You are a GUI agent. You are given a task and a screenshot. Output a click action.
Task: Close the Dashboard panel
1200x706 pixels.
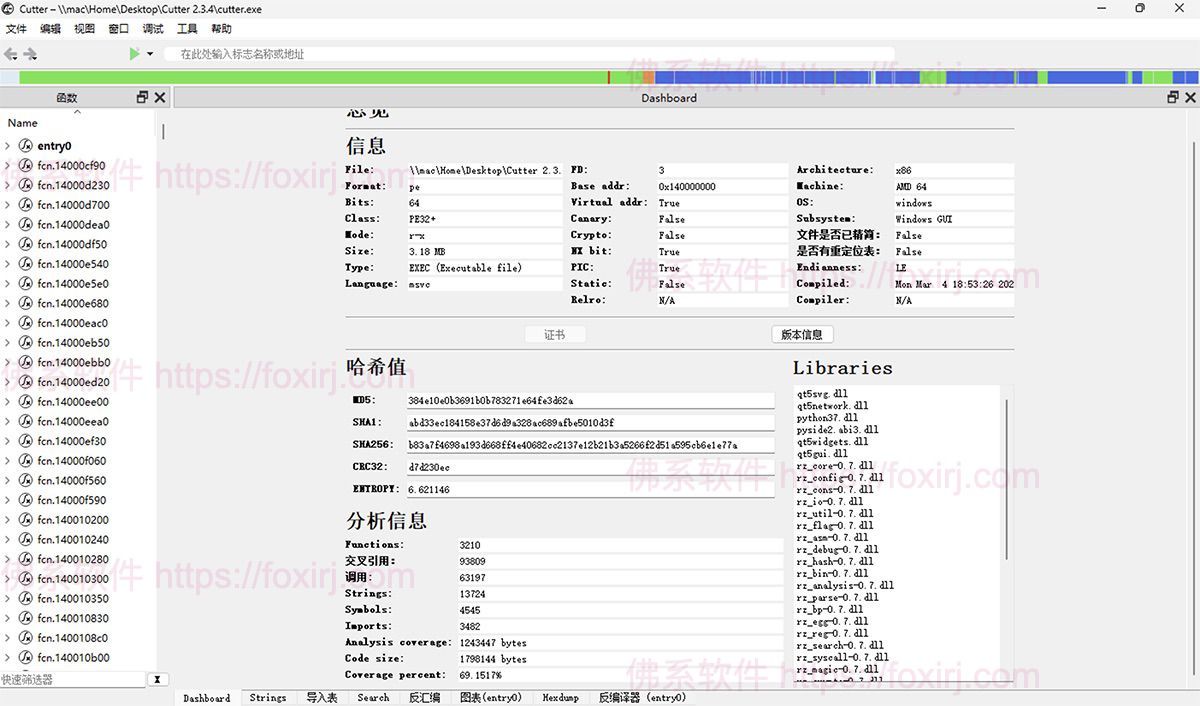coord(1190,97)
